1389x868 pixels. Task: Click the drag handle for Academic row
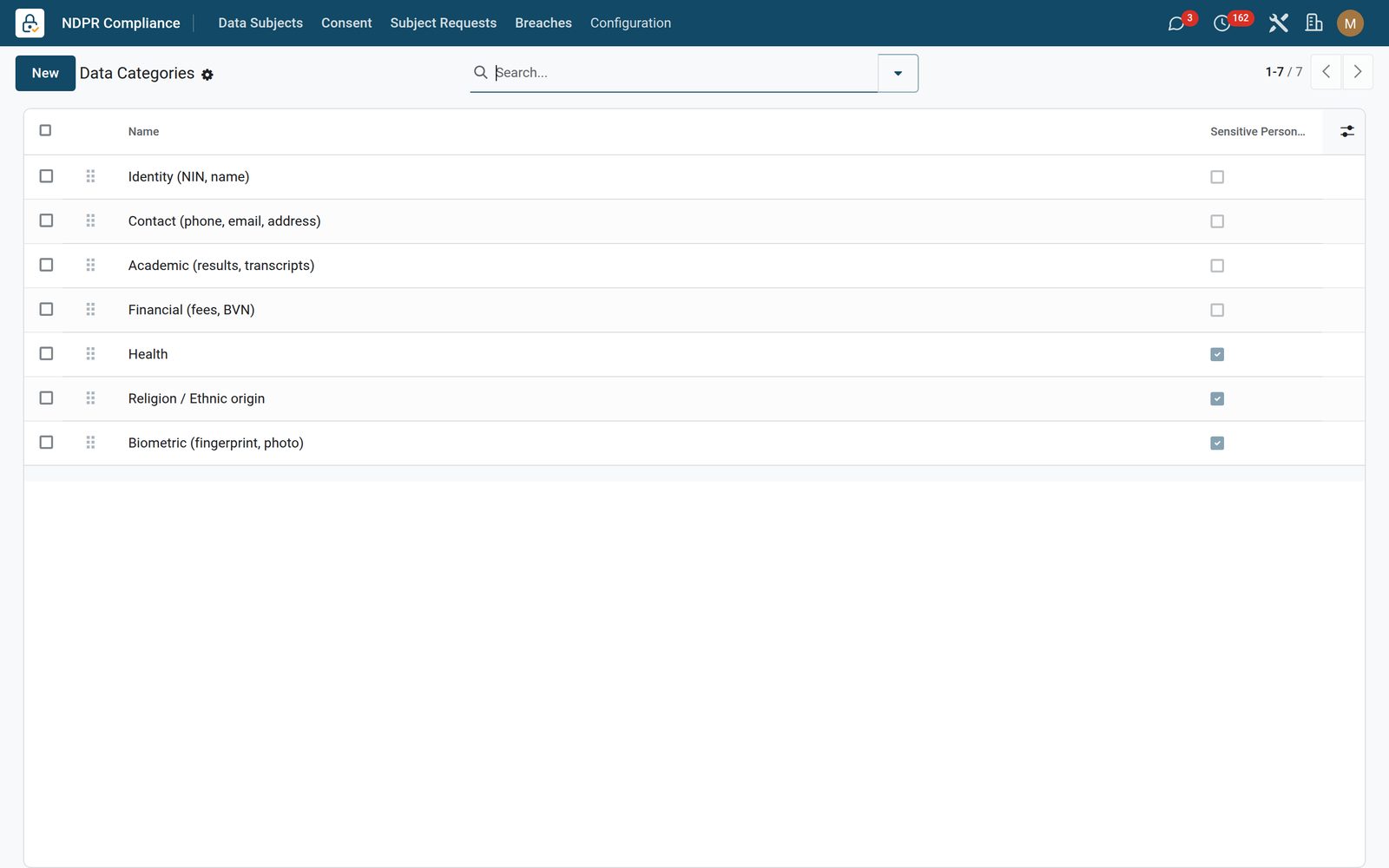click(x=90, y=265)
